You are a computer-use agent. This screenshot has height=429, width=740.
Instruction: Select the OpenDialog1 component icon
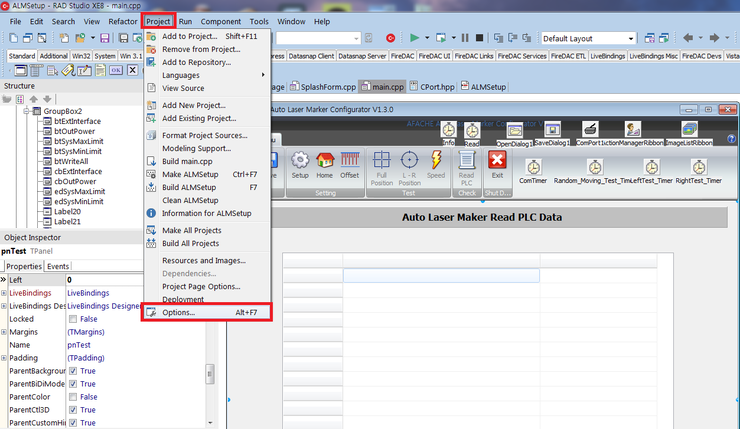pyautogui.click(x=515, y=130)
